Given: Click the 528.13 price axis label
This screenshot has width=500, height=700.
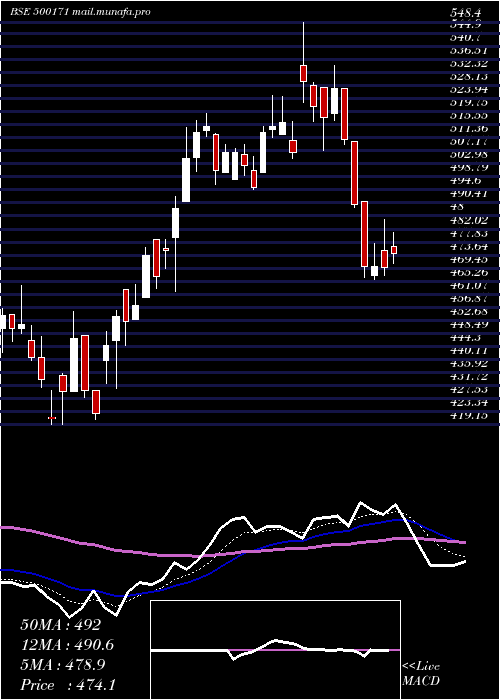Looking at the screenshot, I should tap(468, 77).
